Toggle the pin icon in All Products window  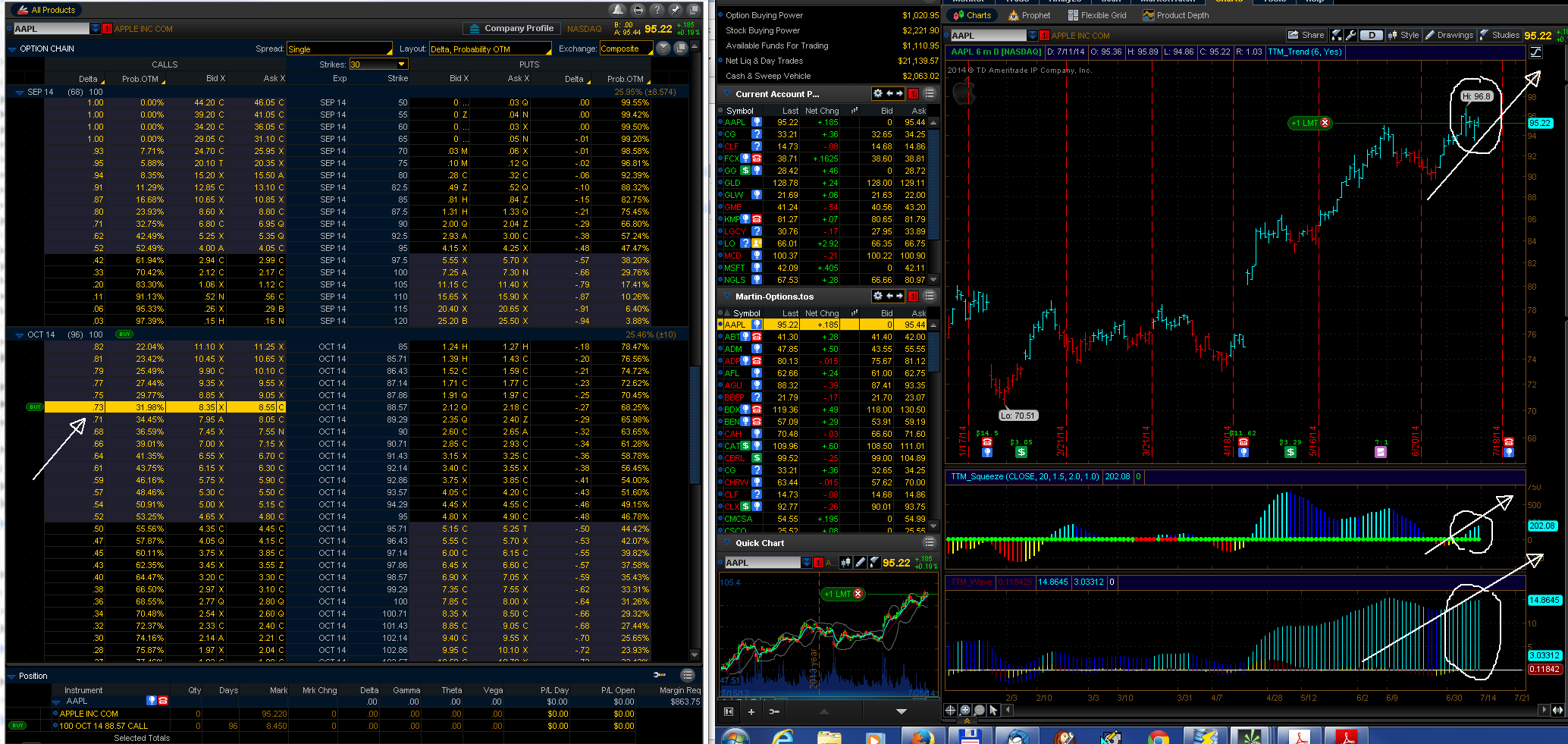(675, 10)
